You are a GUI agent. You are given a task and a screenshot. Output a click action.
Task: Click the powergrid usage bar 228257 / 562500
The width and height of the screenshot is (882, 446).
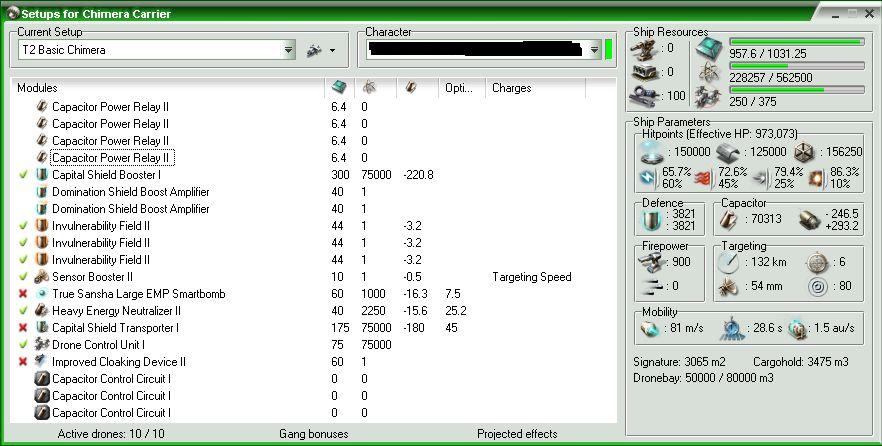tap(796, 66)
